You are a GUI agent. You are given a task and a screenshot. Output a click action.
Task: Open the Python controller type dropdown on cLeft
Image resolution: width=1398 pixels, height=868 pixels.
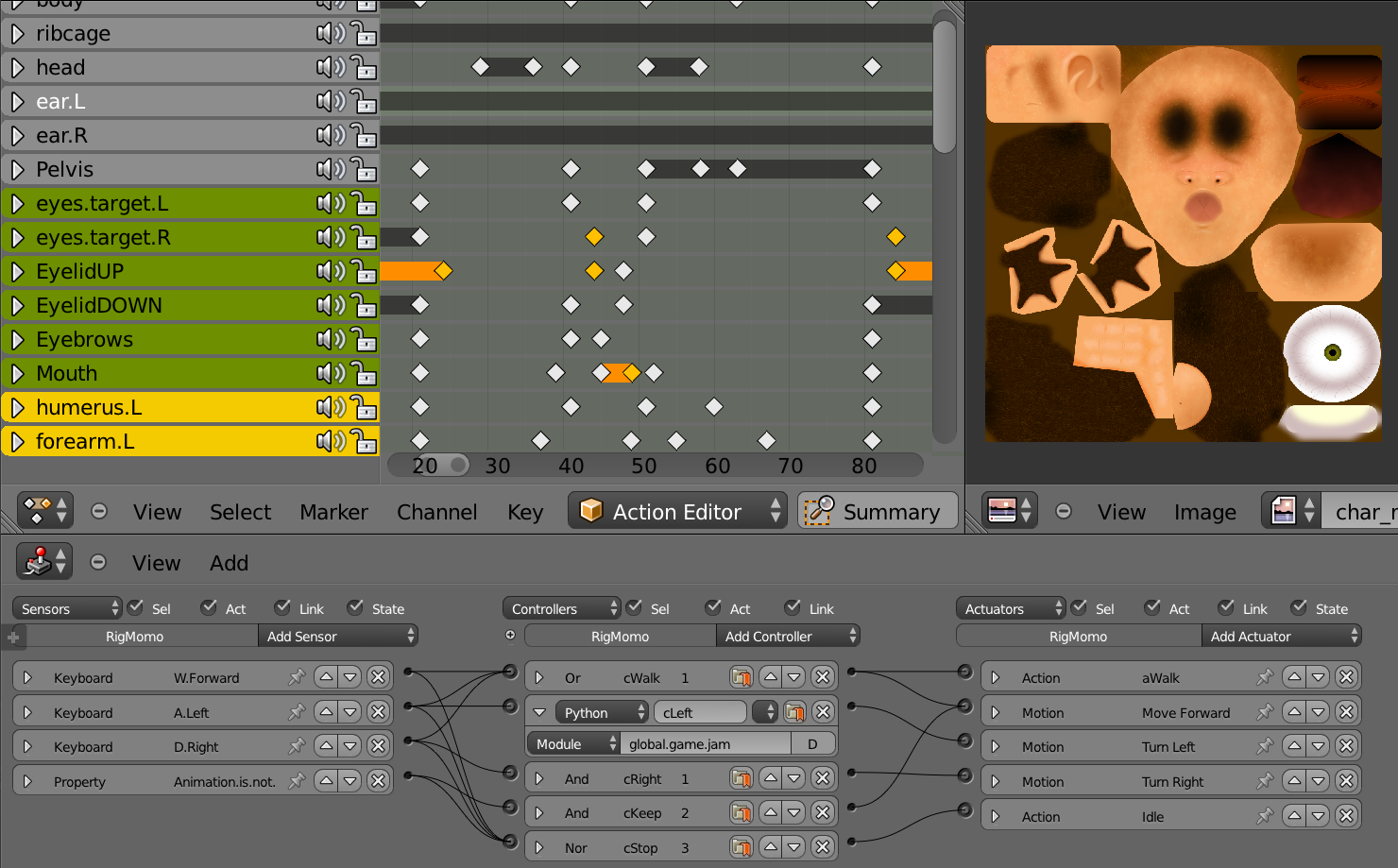602,711
